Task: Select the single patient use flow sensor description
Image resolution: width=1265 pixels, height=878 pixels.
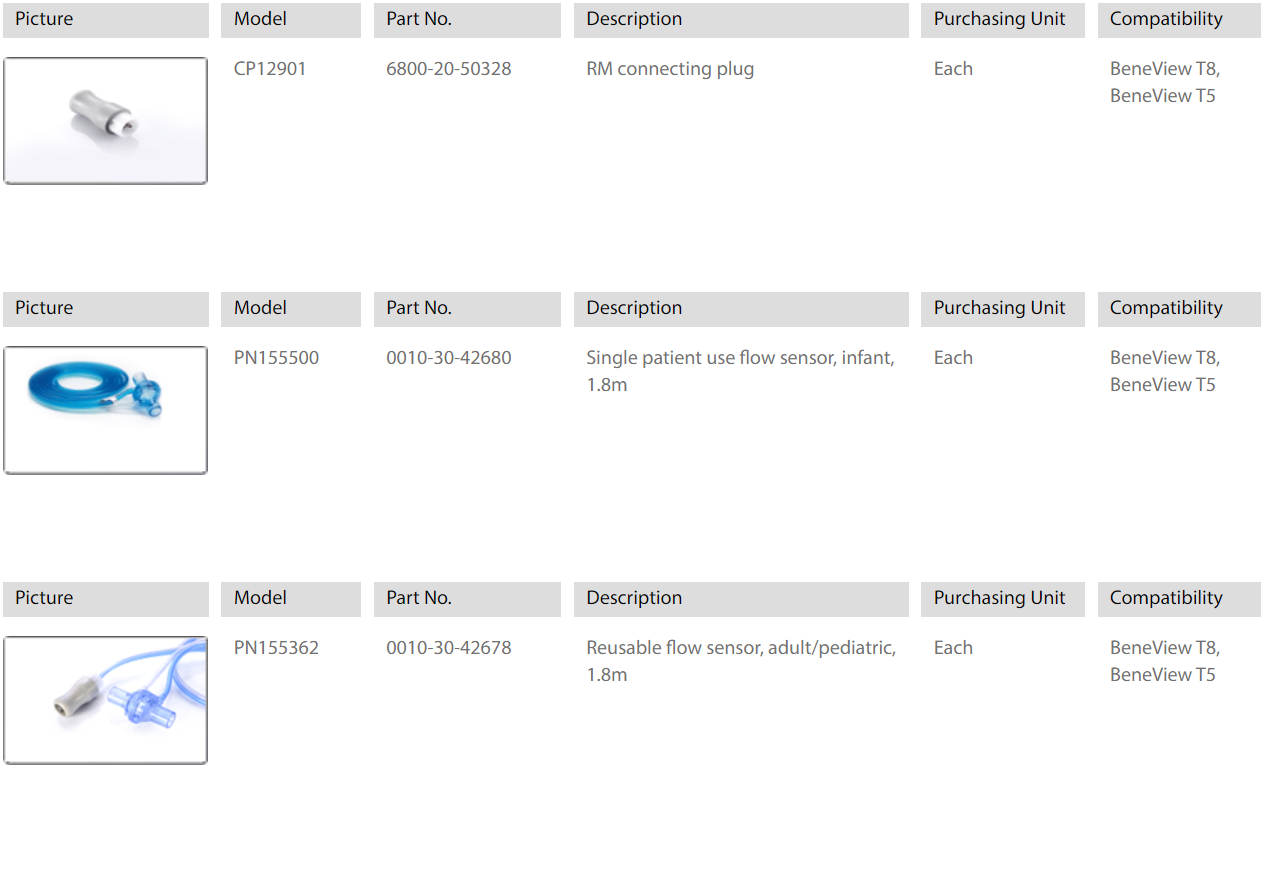Action: (740, 370)
